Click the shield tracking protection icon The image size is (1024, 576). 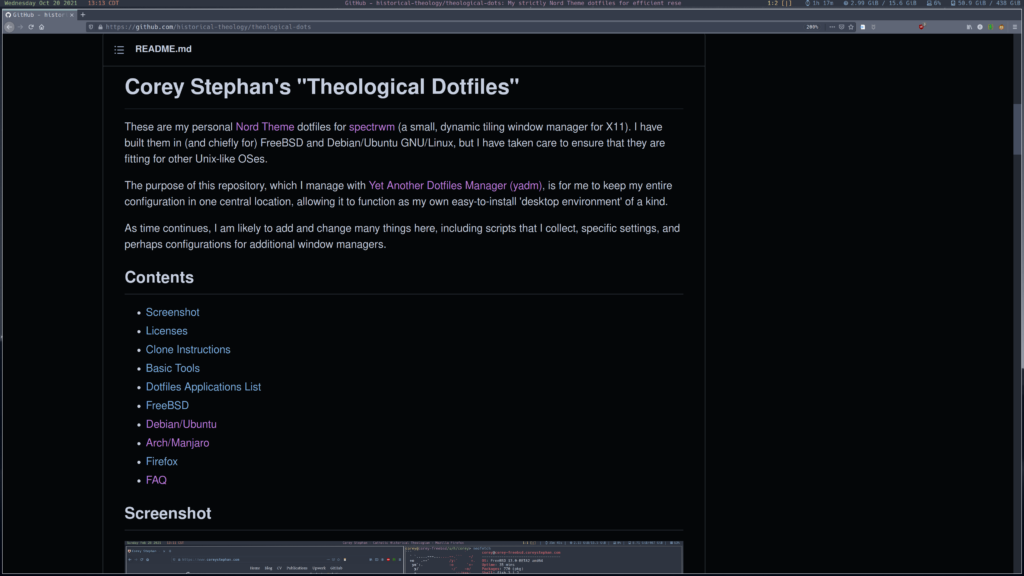click(x=91, y=27)
